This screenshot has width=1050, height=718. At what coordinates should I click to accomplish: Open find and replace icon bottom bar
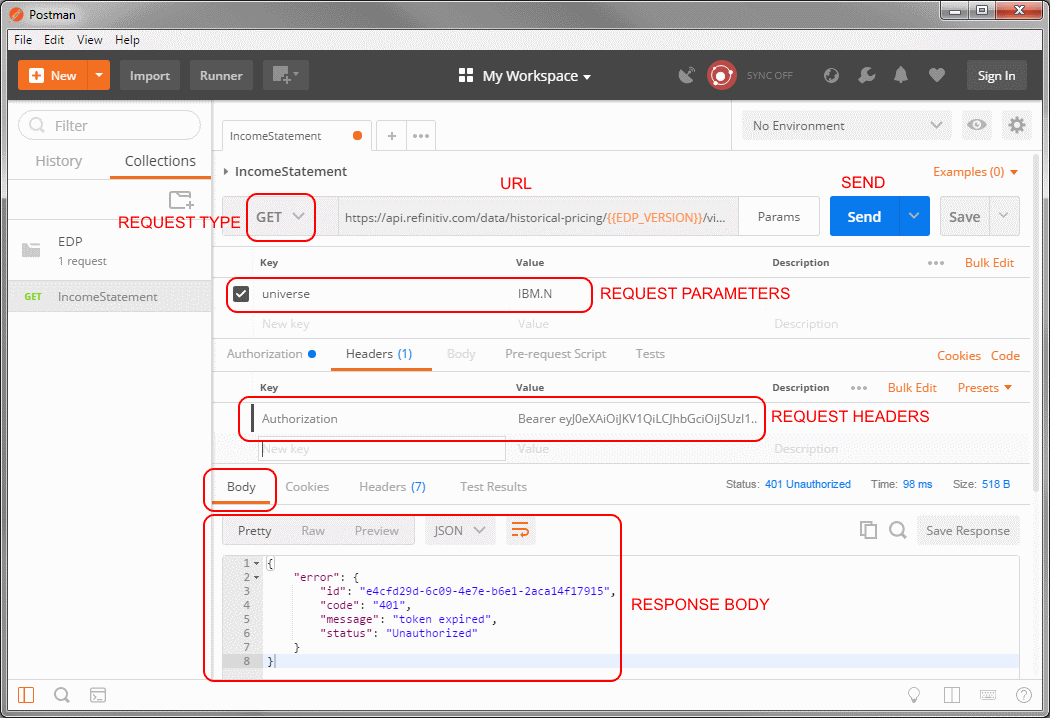pyautogui.click(x=62, y=695)
